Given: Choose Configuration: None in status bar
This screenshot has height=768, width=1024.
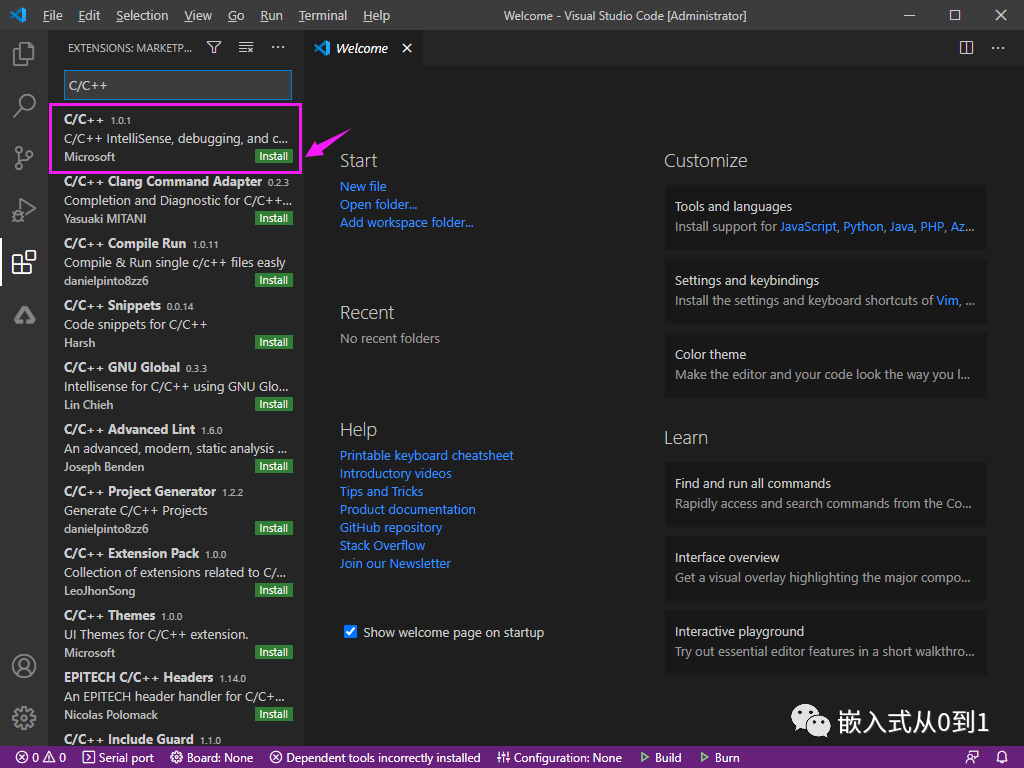Looking at the screenshot, I should coord(559,758).
